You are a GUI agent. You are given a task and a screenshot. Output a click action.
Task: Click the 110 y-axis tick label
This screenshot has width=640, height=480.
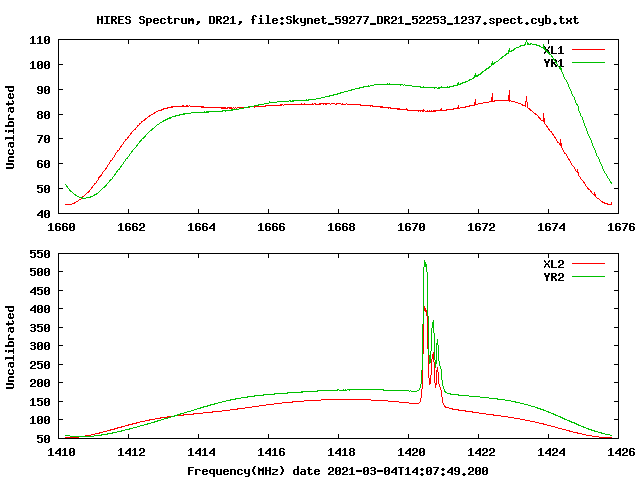tap(40, 40)
